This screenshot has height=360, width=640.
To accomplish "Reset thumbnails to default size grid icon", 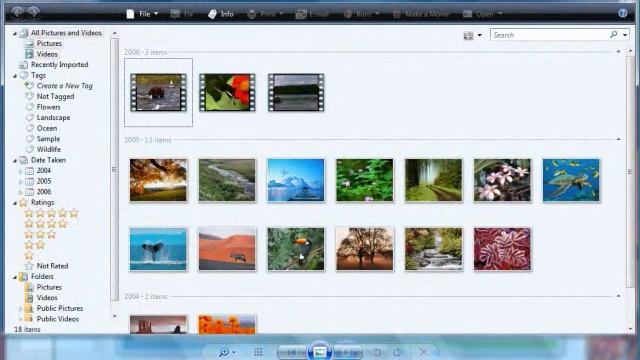I will click(x=258, y=352).
